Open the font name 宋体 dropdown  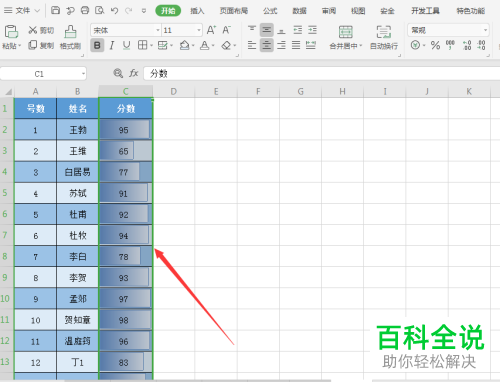click(x=158, y=30)
